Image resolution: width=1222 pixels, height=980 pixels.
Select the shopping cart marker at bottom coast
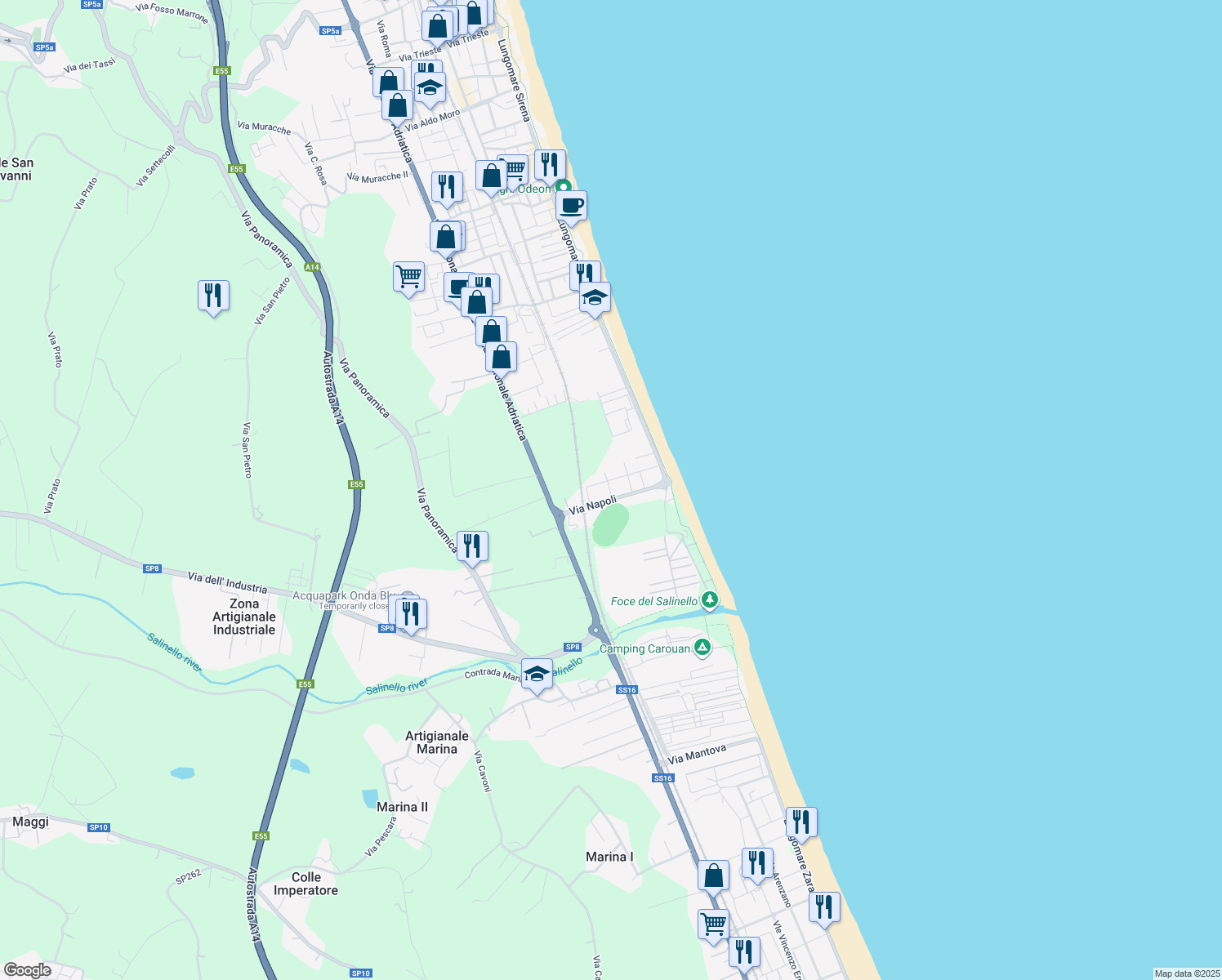click(712, 921)
